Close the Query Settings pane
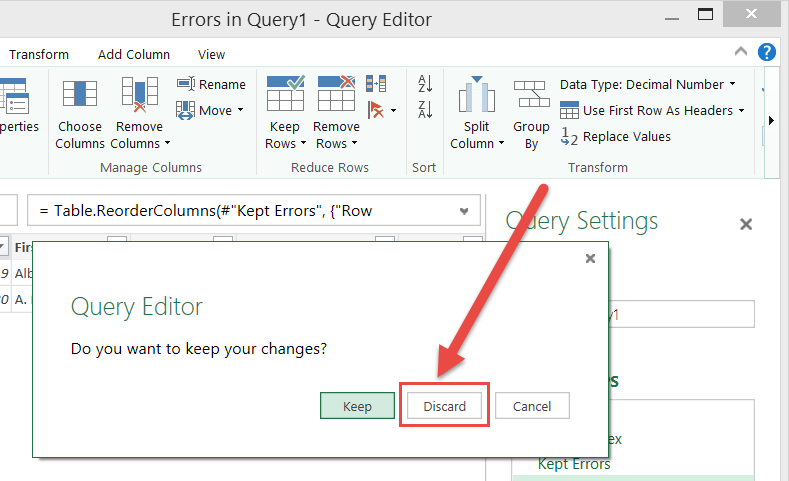 pos(745,225)
